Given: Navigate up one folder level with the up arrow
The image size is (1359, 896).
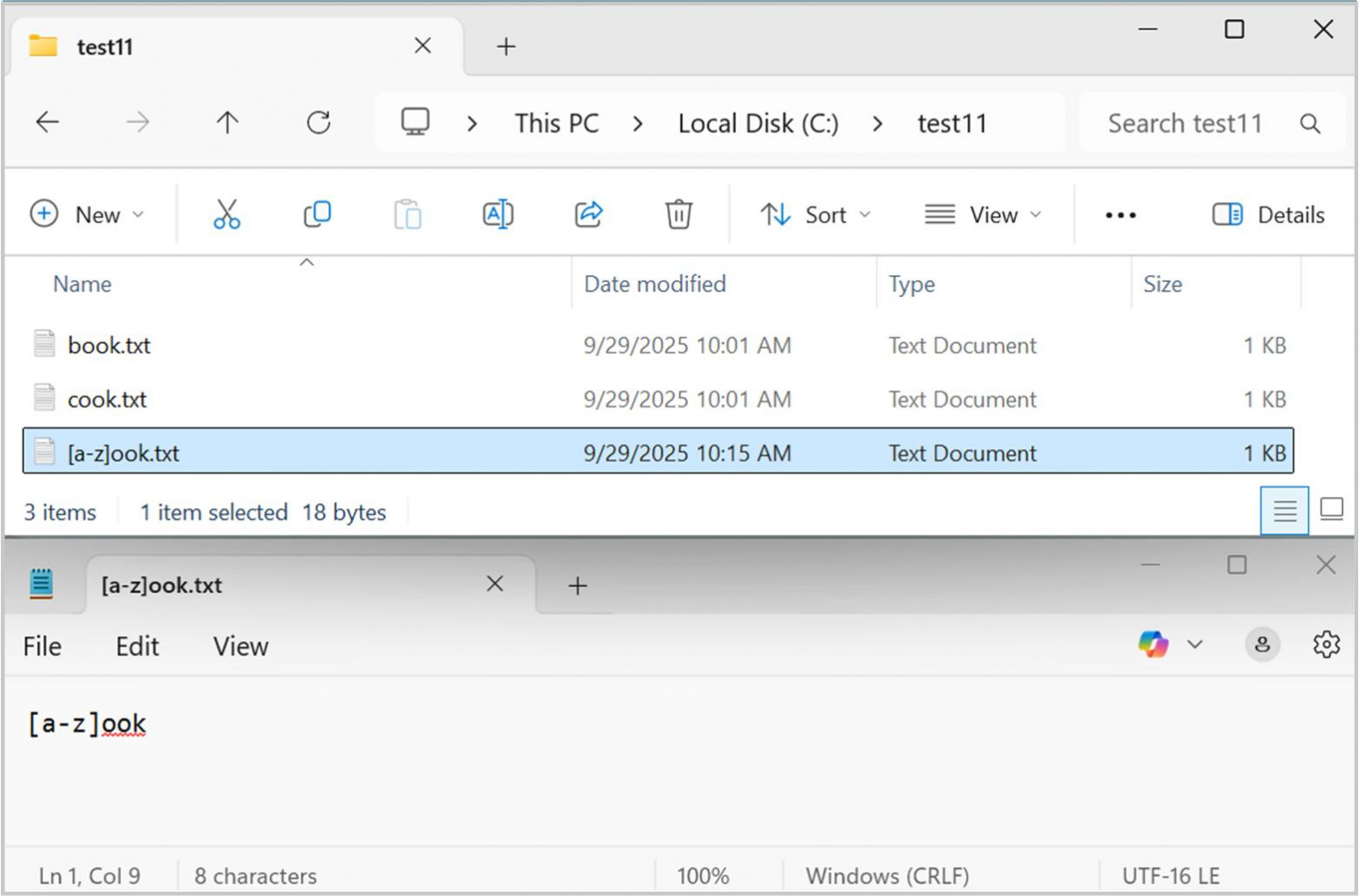Looking at the screenshot, I should [x=227, y=123].
